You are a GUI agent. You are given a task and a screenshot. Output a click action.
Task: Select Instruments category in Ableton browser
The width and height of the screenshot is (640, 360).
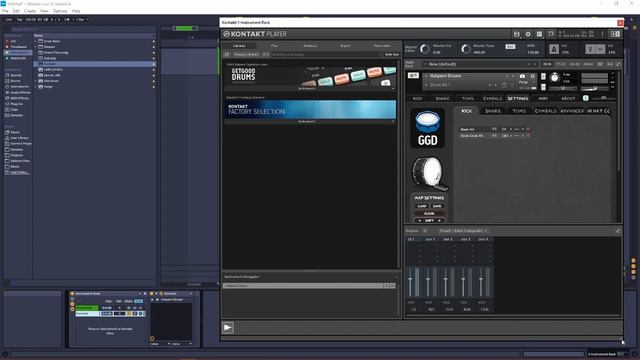coord(19,87)
